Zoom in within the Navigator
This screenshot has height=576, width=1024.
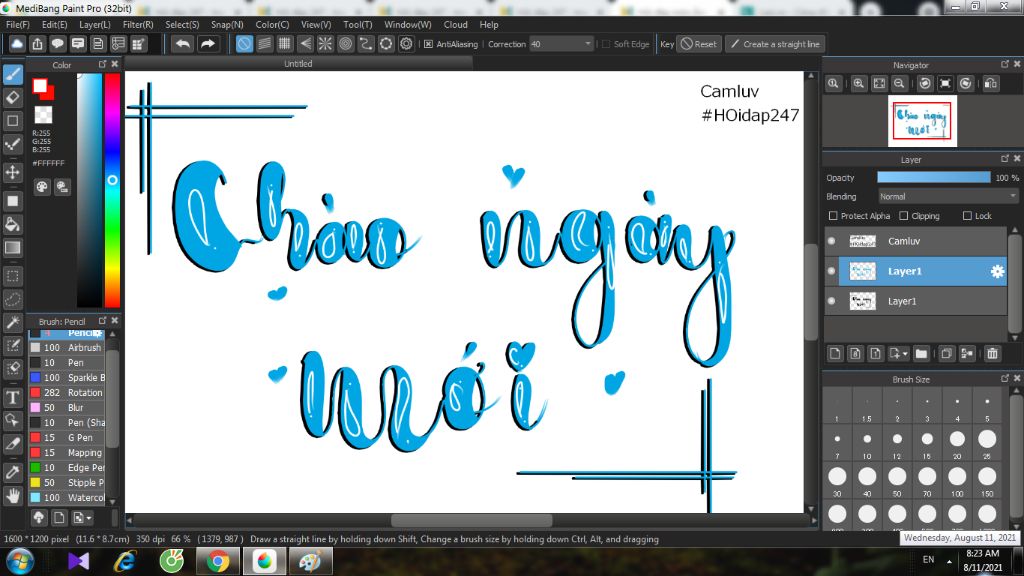click(859, 84)
